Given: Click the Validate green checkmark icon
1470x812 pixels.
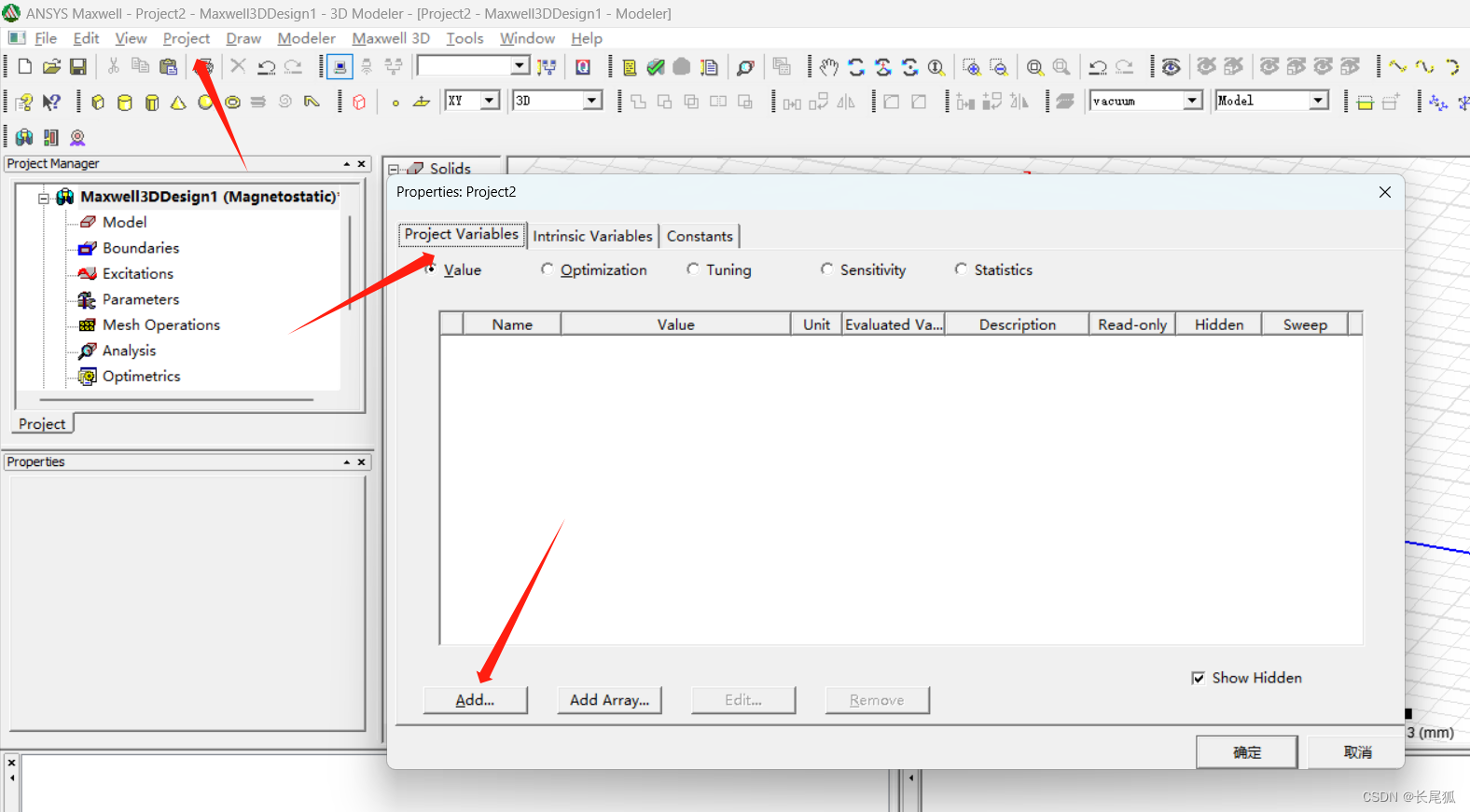Looking at the screenshot, I should 656,67.
